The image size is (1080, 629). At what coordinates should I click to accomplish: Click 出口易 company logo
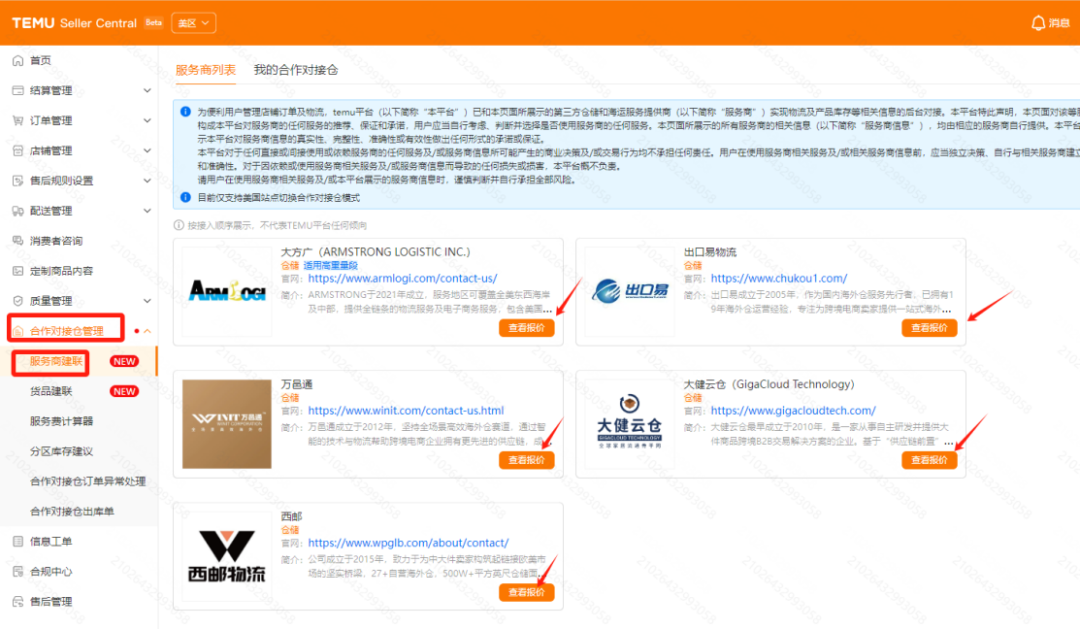pos(630,291)
